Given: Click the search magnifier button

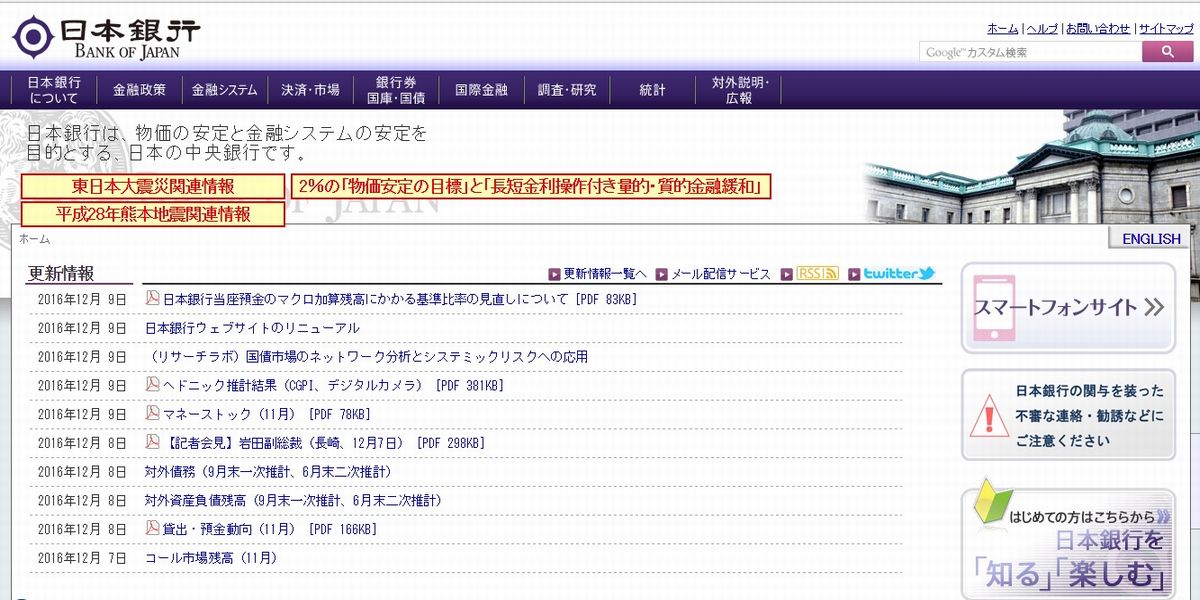Looking at the screenshot, I should point(1167,52).
